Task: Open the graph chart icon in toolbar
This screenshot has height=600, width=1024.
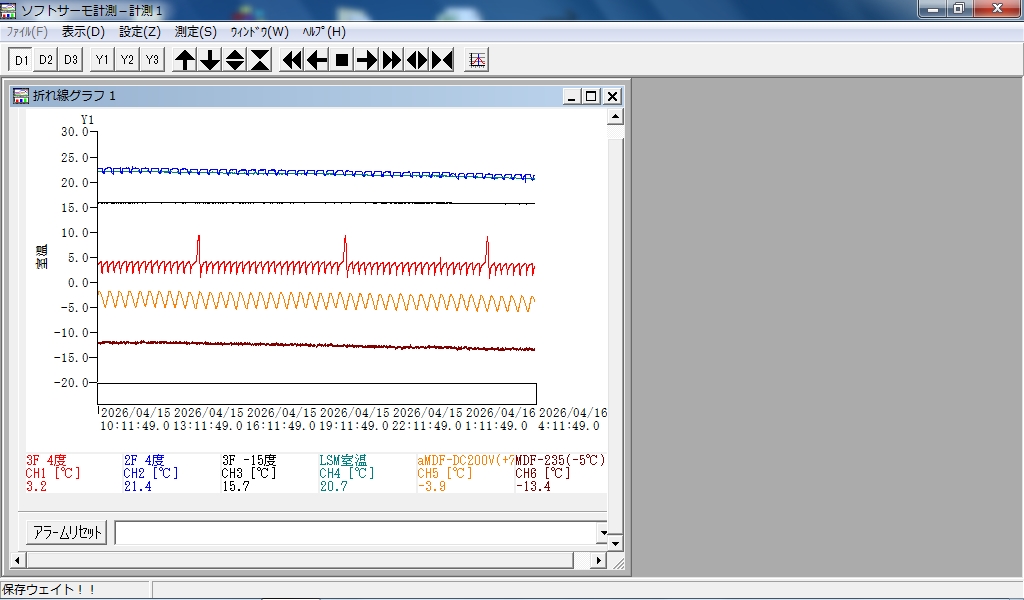Action: click(477, 60)
